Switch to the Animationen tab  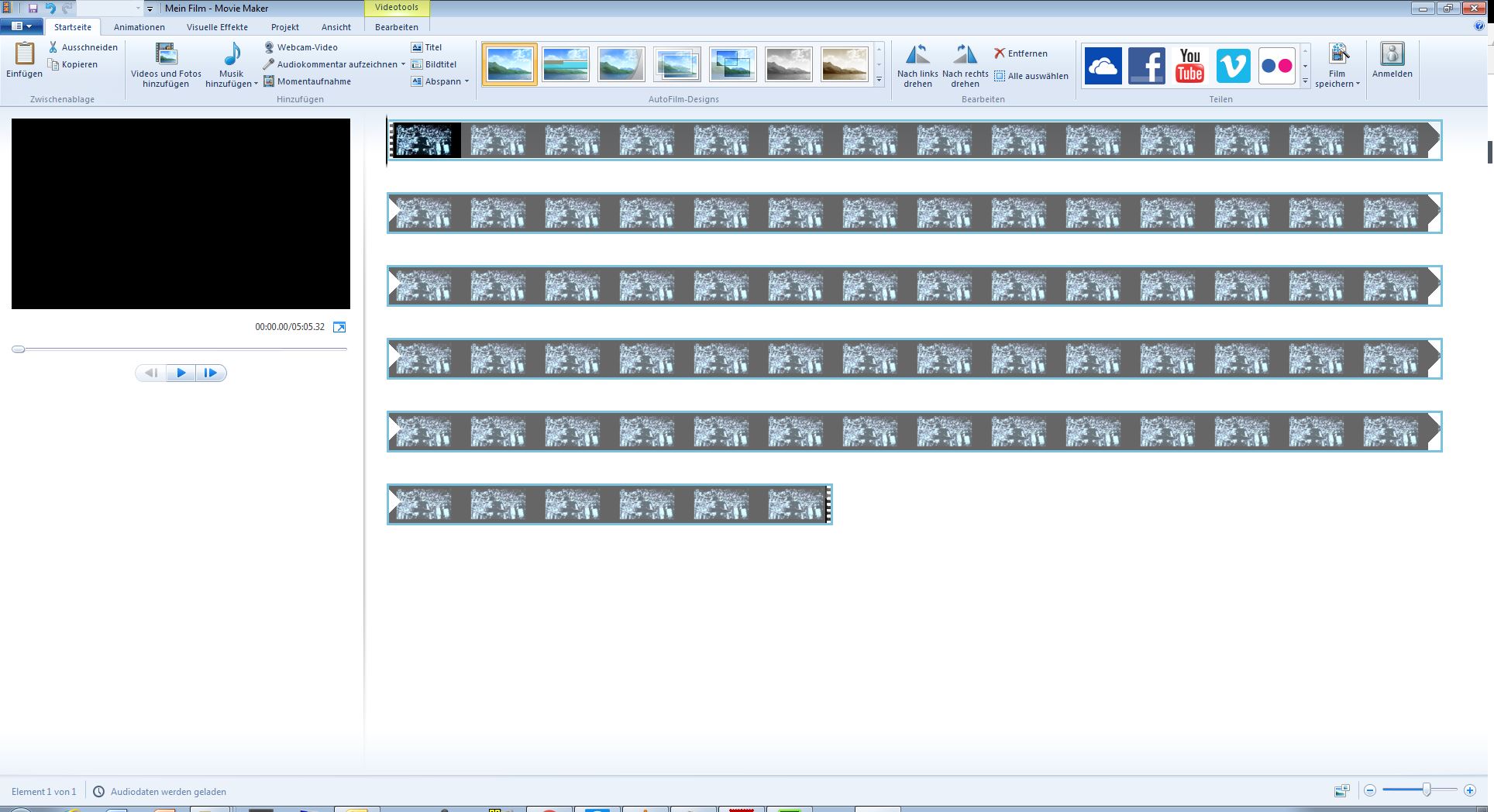tap(139, 27)
